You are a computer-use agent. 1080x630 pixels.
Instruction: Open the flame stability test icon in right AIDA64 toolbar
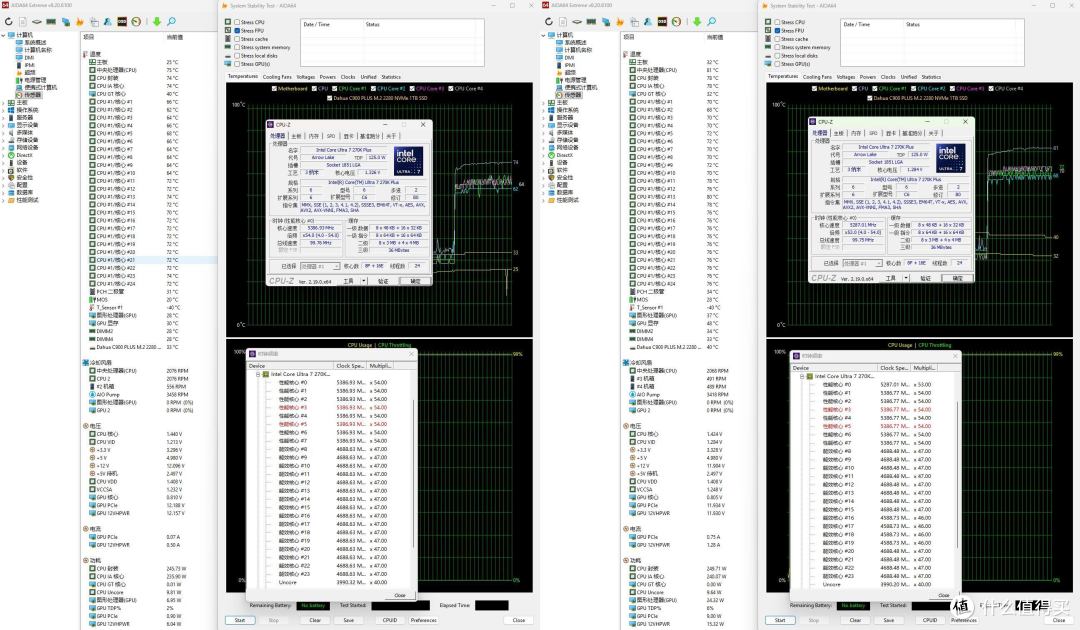pyautogui.click(x=620, y=21)
